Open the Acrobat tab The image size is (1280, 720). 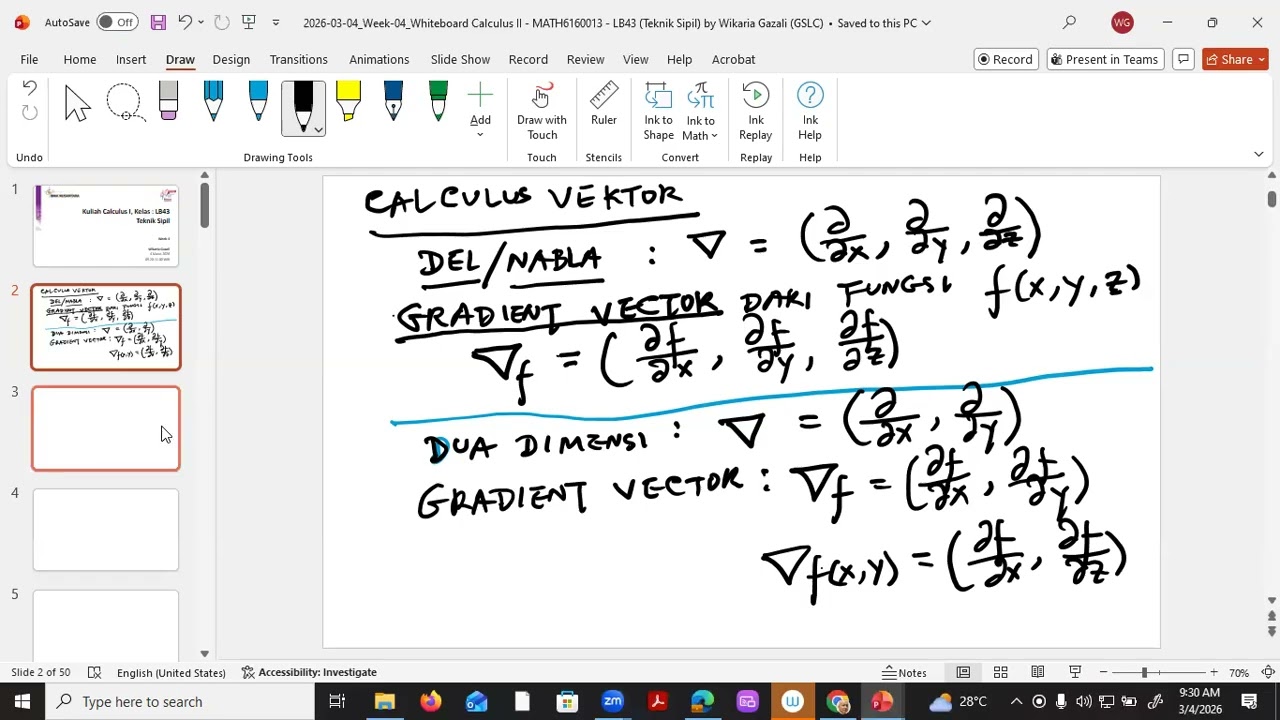click(733, 59)
